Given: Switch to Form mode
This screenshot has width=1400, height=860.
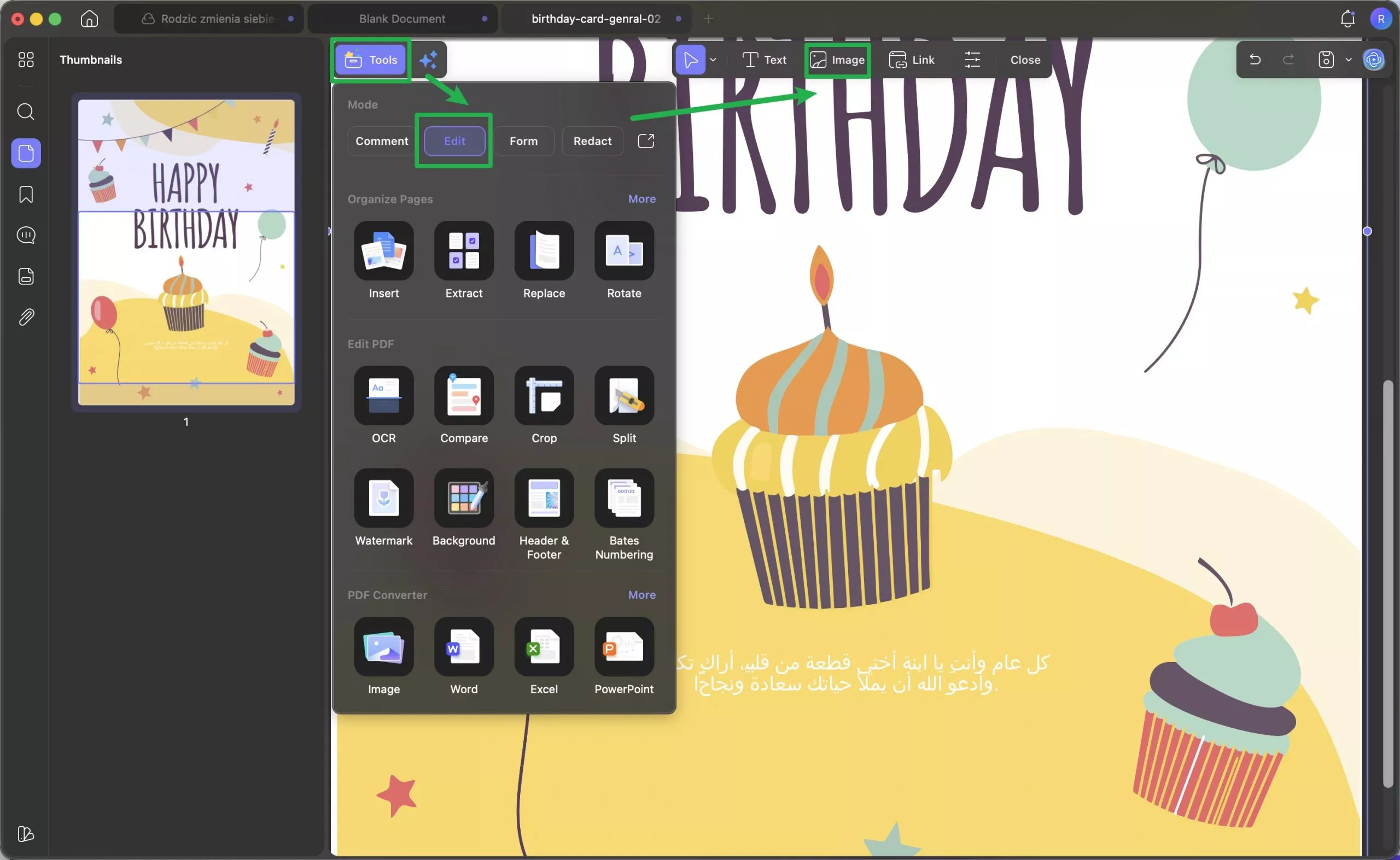Looking at the screenshot, I should tap(523, 141).
